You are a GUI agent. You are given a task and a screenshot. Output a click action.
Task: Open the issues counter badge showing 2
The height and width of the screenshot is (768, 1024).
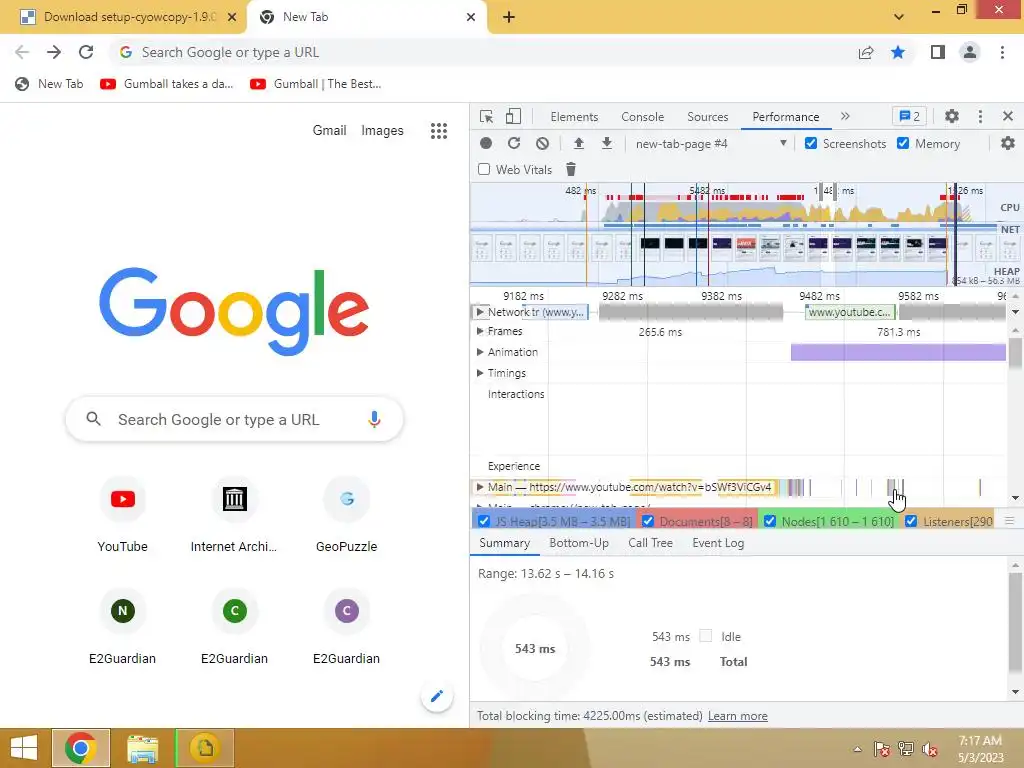[910, 116]
